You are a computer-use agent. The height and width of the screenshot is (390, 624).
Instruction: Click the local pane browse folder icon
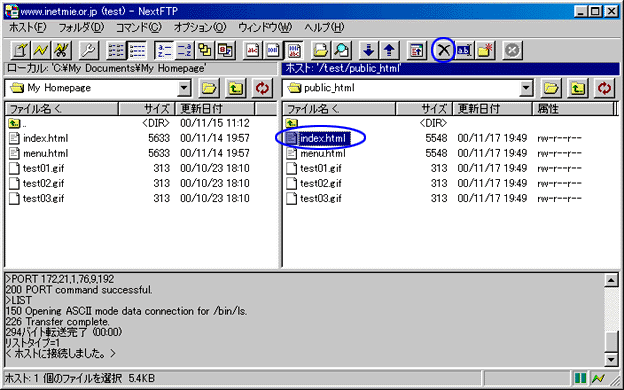(x=209, y=88)
